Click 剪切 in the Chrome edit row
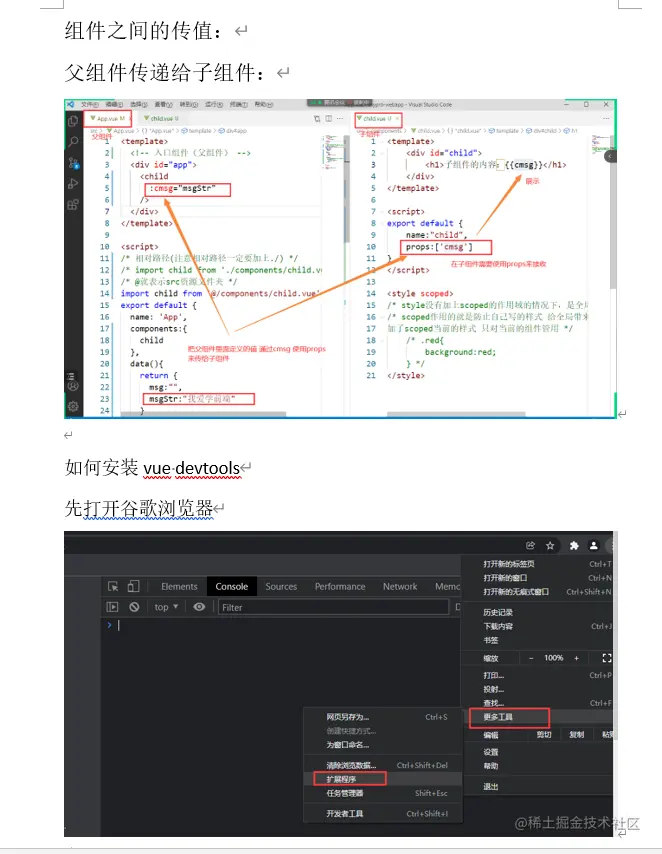Viewport: 662px width, 854px height. [x=544, y=735]
